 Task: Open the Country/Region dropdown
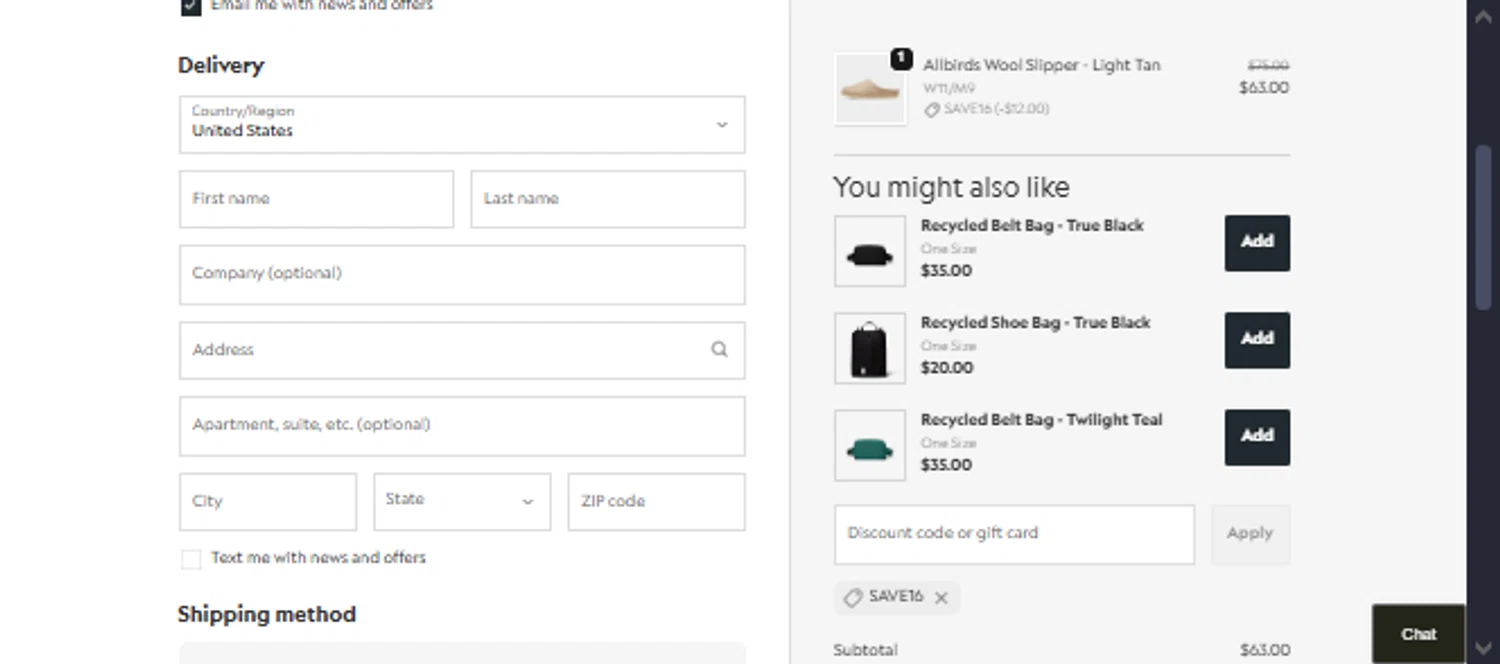pyautogui.click(x=462, y=125)
